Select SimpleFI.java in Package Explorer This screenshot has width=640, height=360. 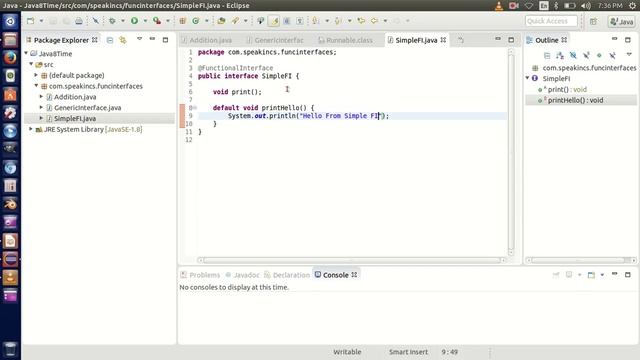coord(75,118)
